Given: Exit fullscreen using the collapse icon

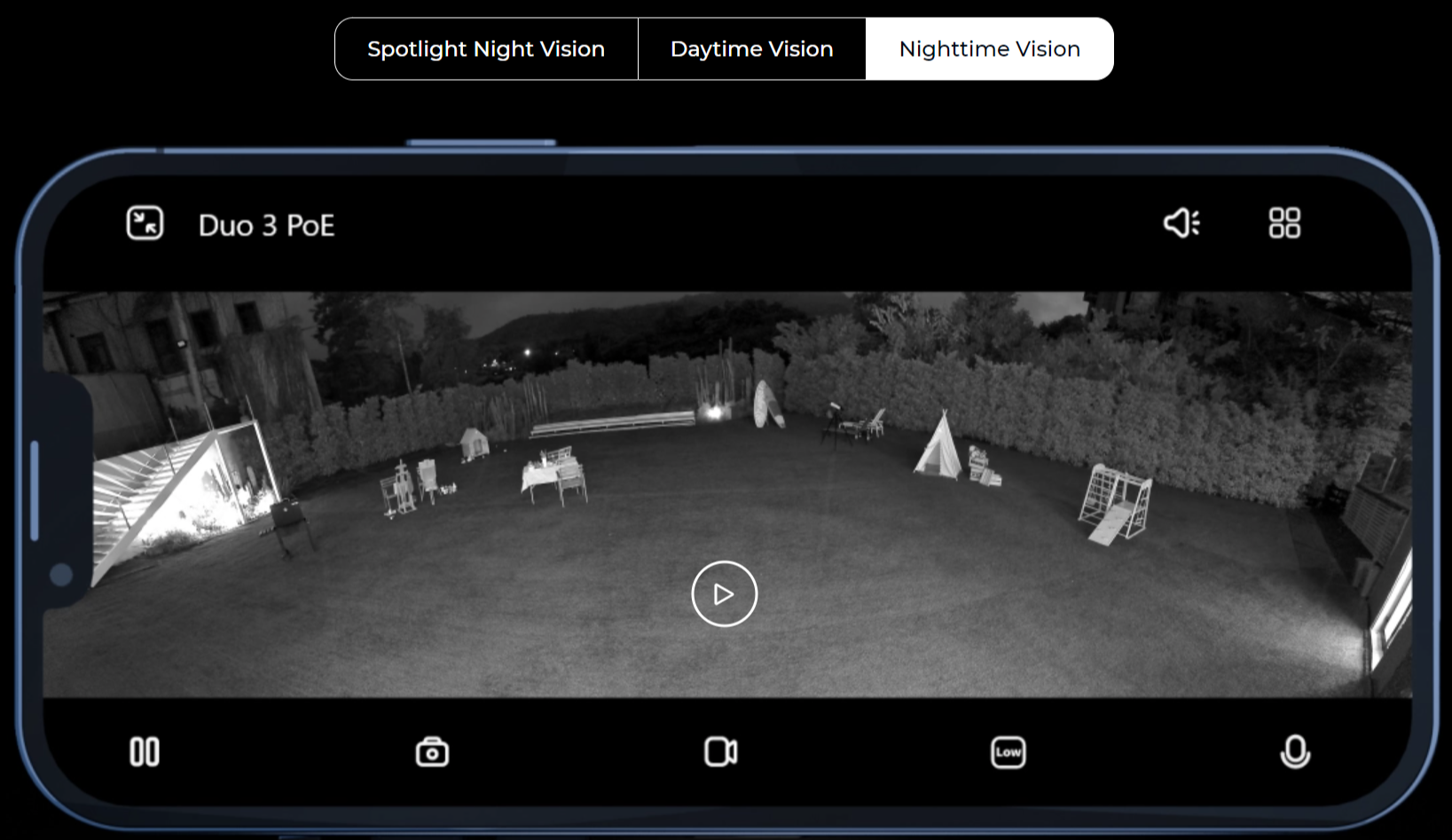Looking at the screenshot, I should [x=145, y=224].
